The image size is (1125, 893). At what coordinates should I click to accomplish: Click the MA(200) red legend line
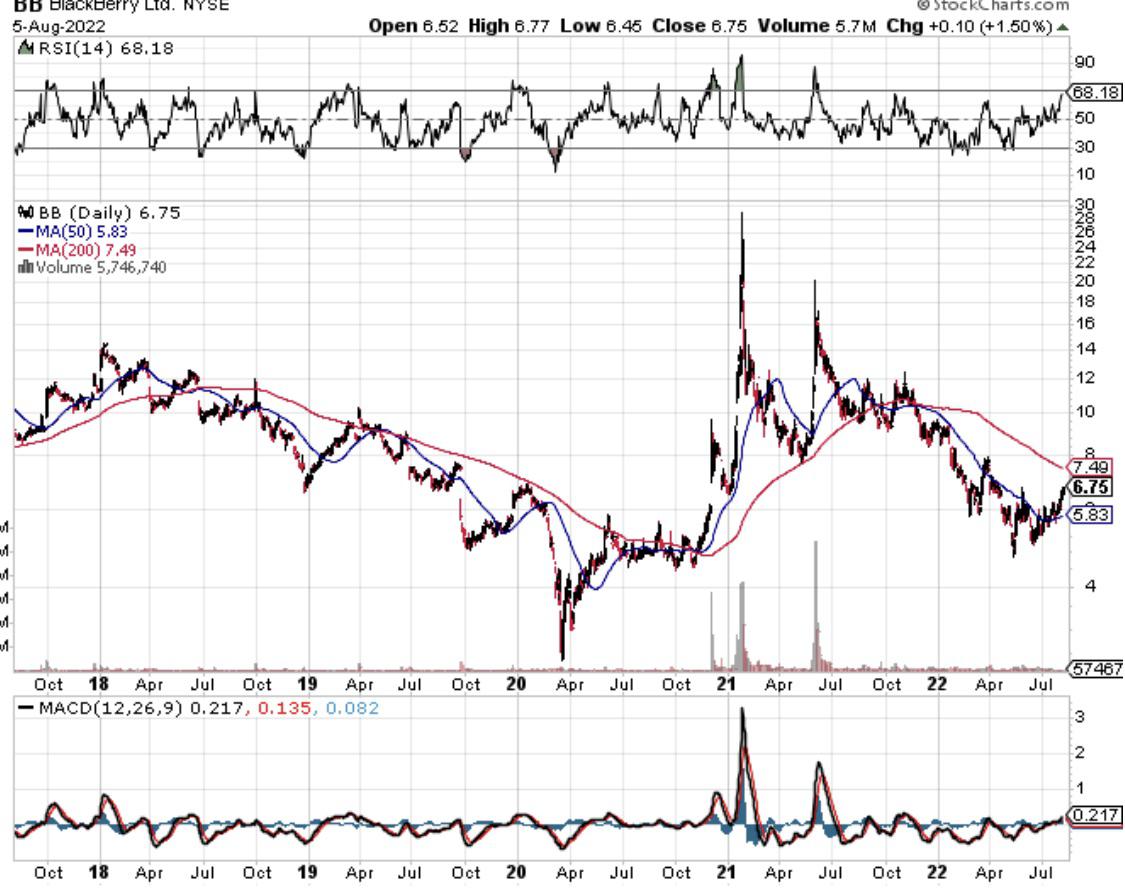[26, 250]
